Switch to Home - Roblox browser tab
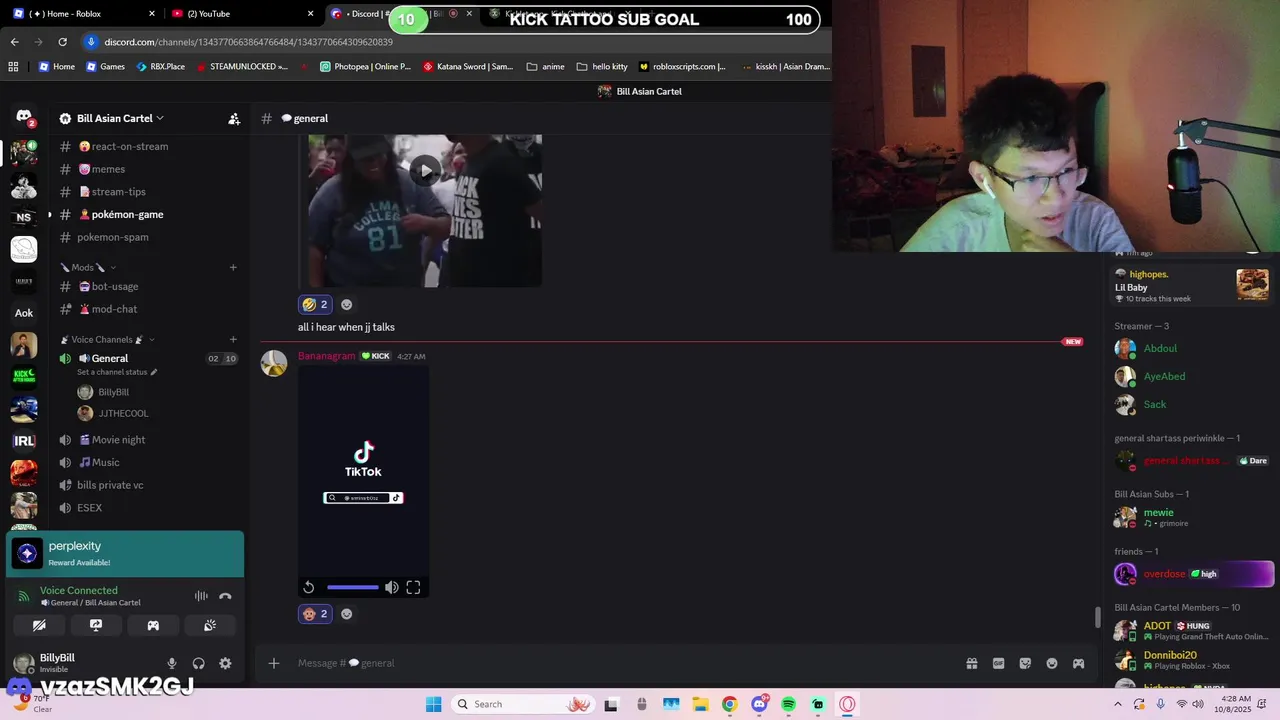The width and height of the screenshot is (1280, 720). [84, 14]
